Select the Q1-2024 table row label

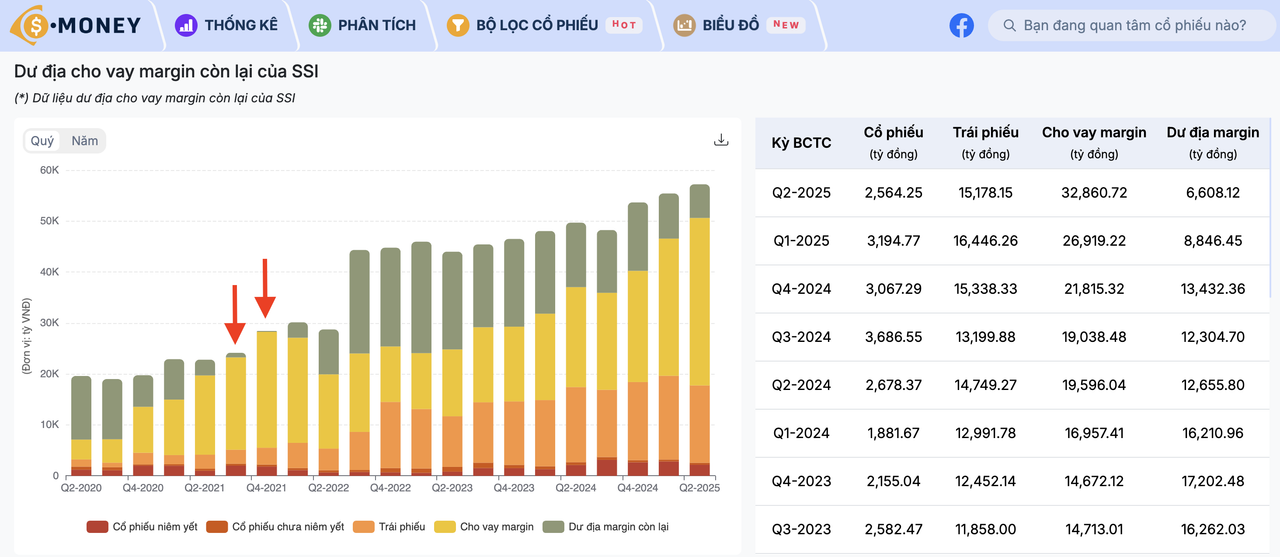tap(801, 433)
